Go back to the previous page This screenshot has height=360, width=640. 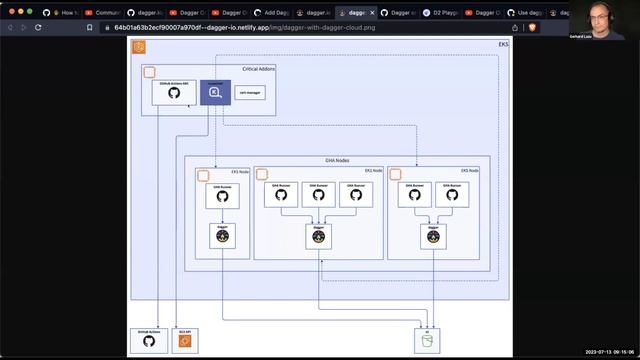[11, 27]
